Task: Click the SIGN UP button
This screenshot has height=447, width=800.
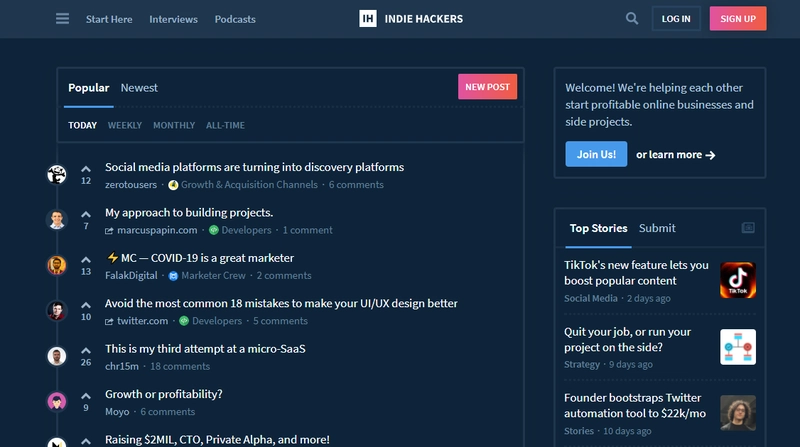Action: click(738, 19)
